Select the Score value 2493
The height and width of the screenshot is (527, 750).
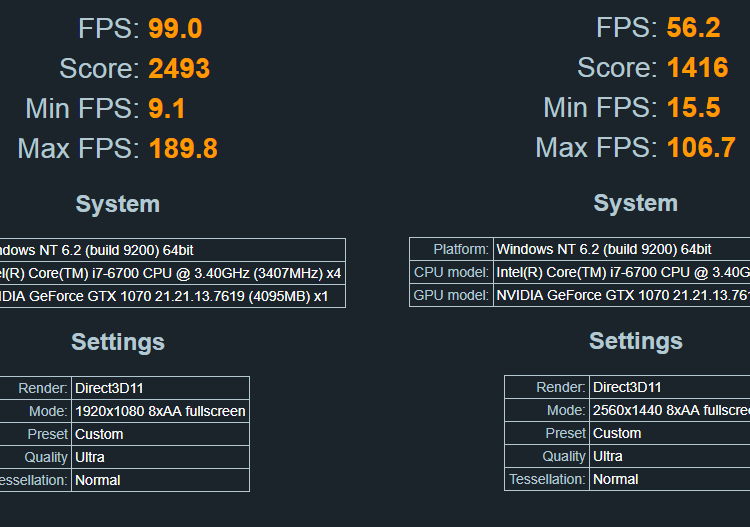(x=179, y=69)
